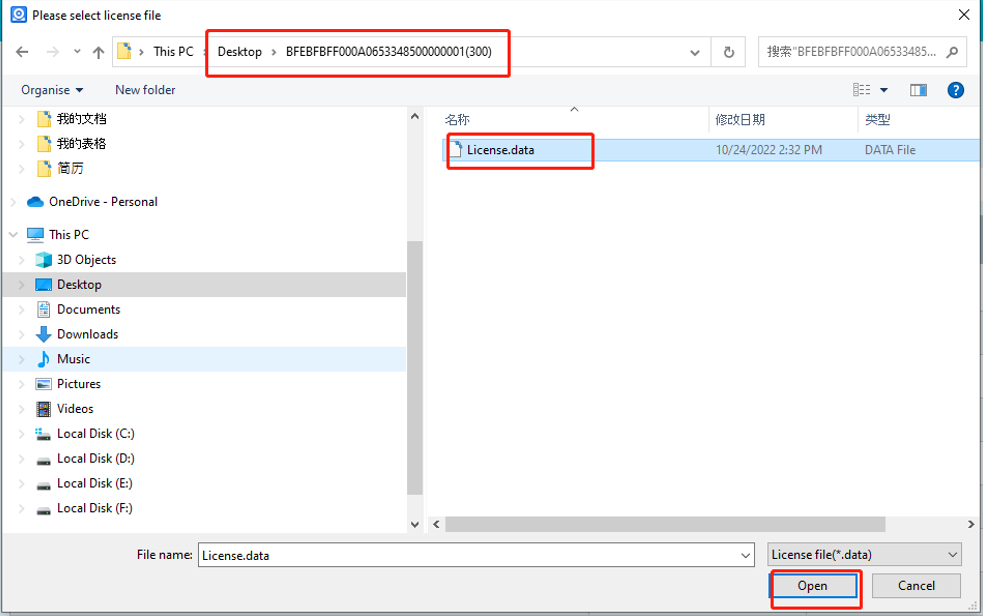Click the Up one level arrow

[x=98, y=52]
